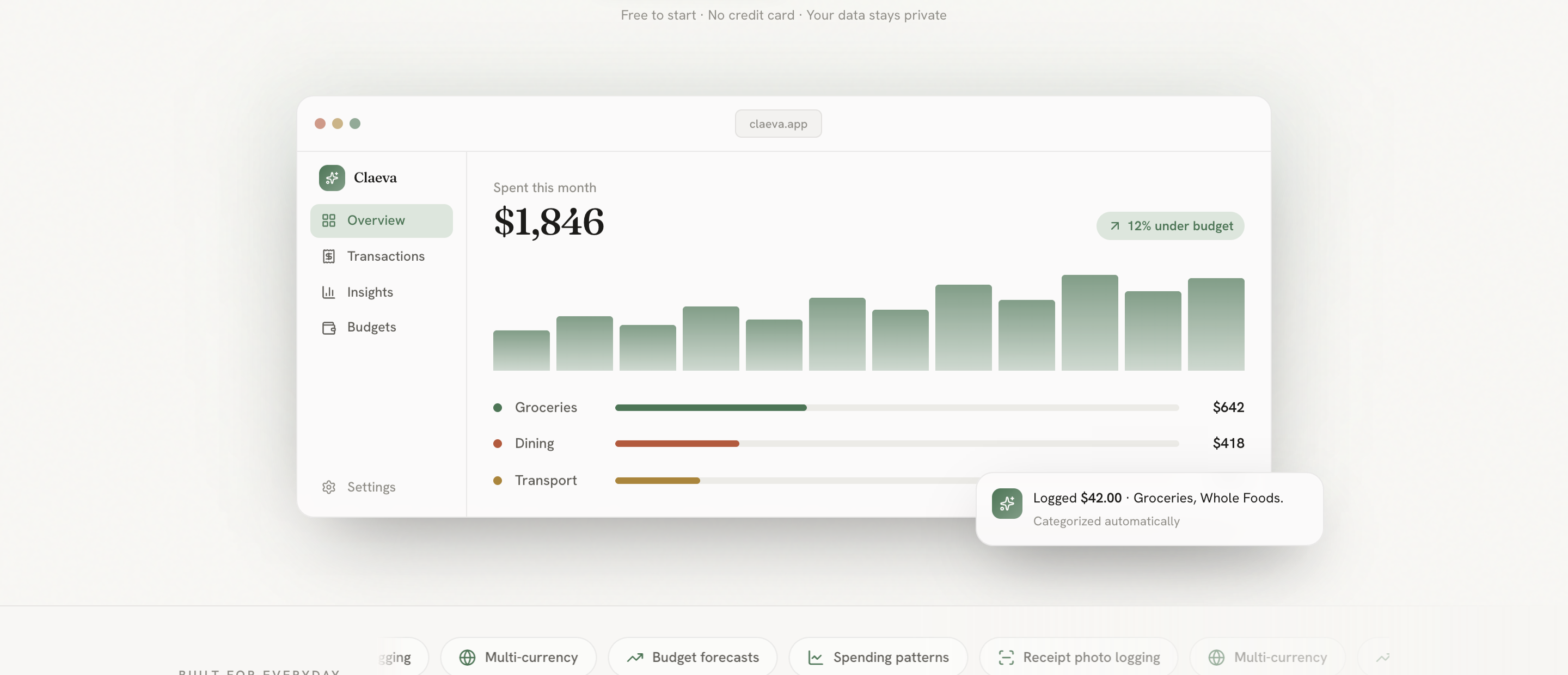
Task: Click the globe icon beside Multi-currency
Action: pos(468,658)
